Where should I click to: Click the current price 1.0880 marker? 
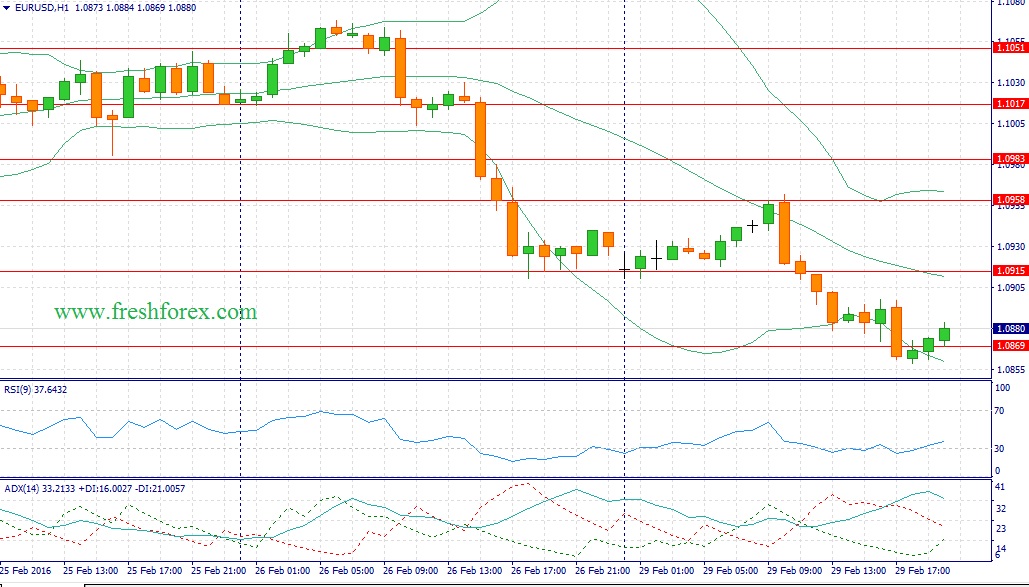(1009, 328)
